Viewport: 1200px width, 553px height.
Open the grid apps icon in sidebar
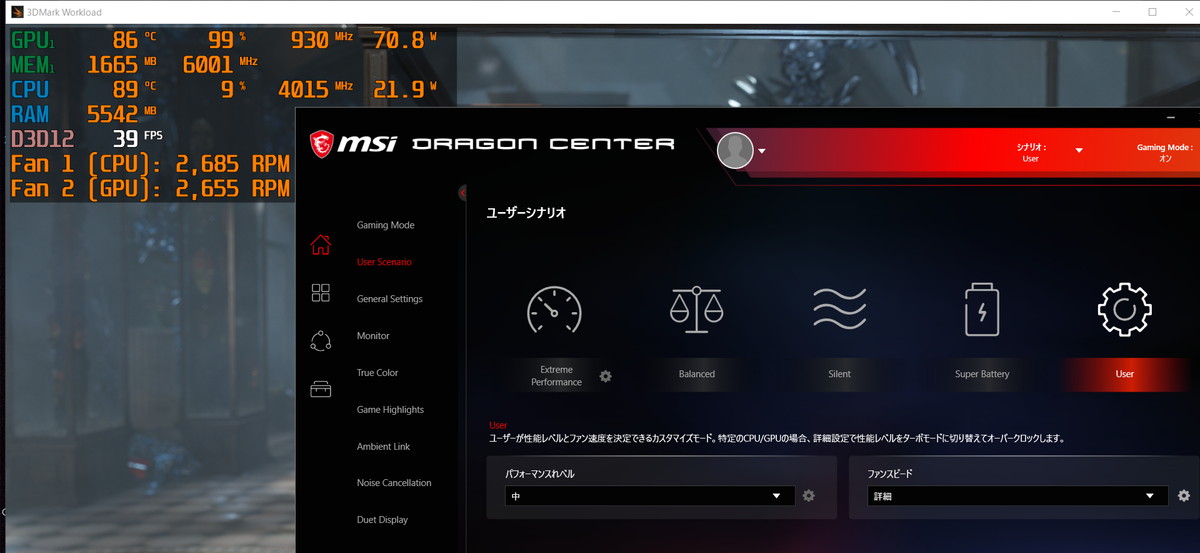320,292
